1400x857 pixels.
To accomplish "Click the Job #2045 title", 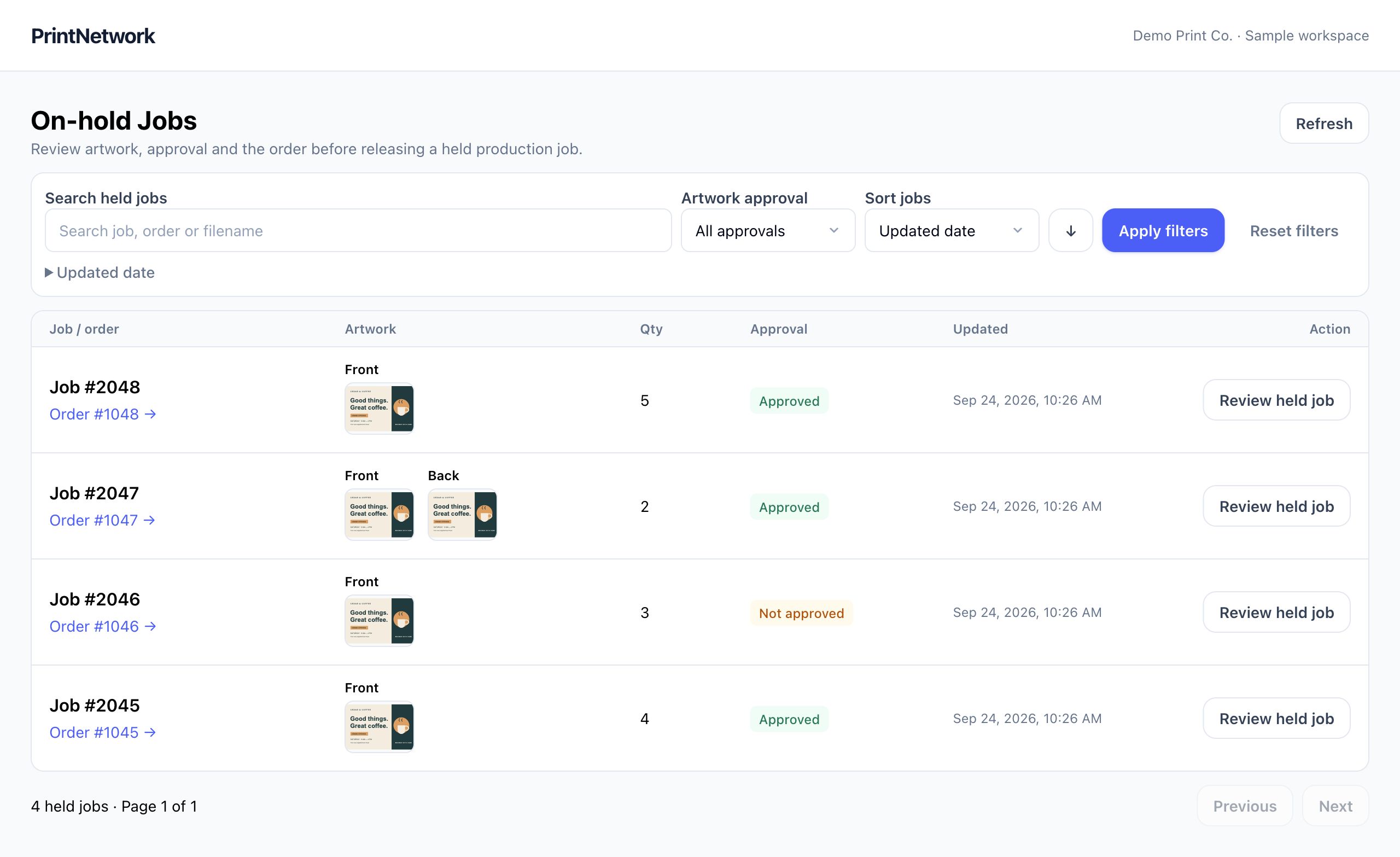I will [95, 706].
